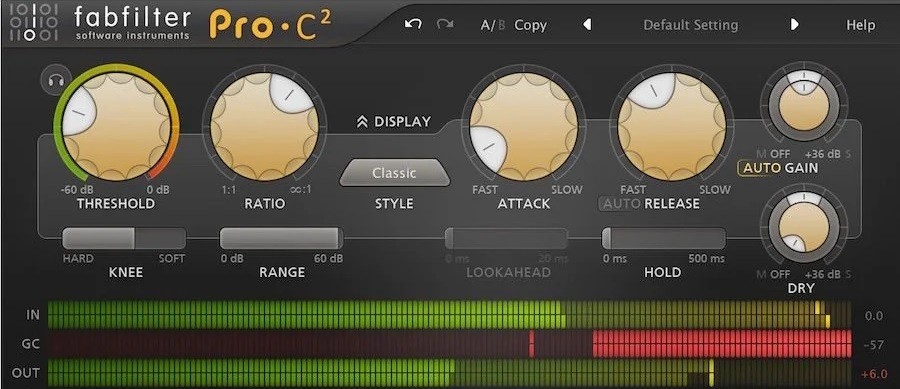Click the Ratio knob

(x=264, y=127)
